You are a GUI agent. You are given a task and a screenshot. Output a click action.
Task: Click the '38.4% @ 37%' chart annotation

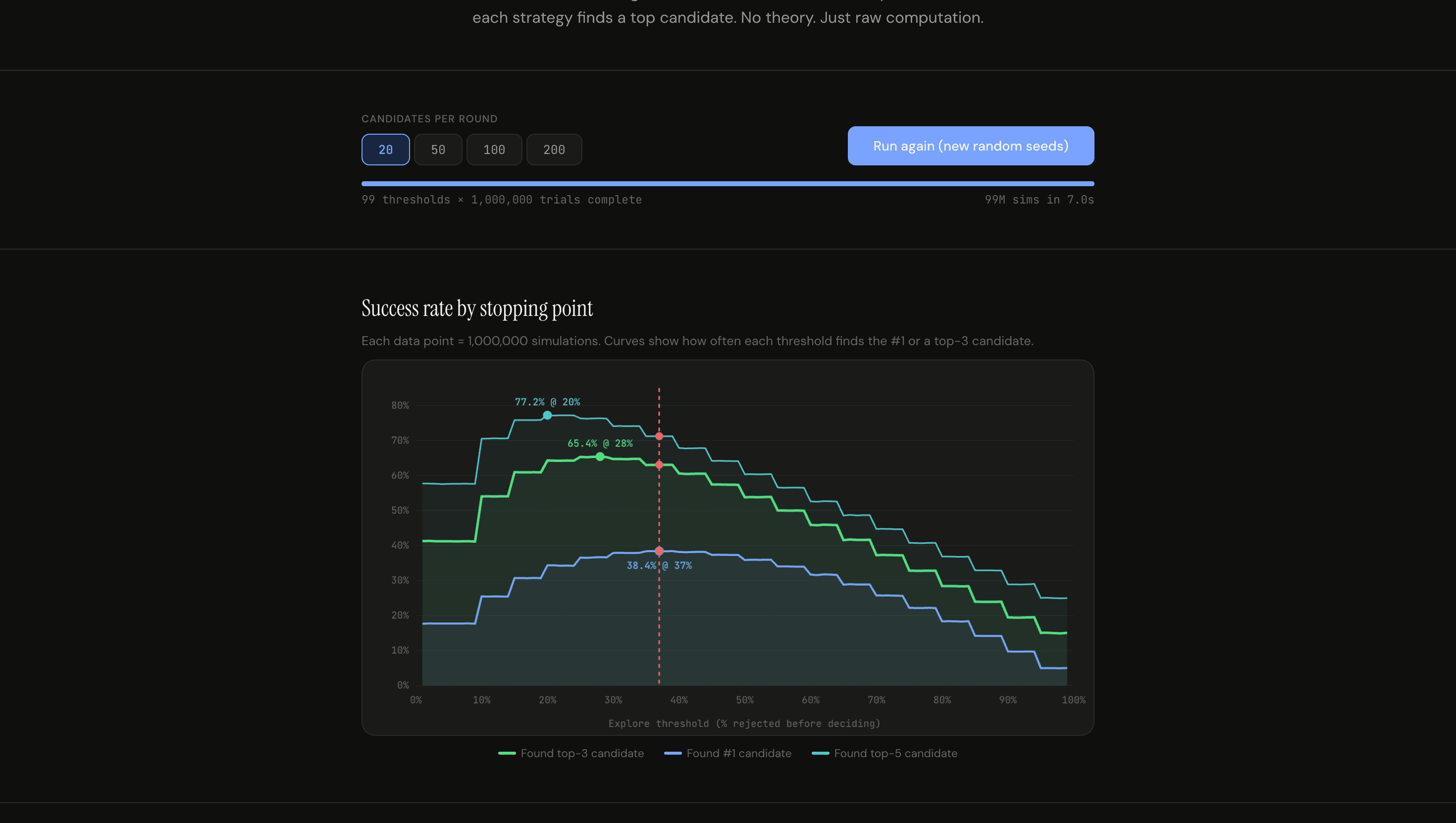click(659, 565)
